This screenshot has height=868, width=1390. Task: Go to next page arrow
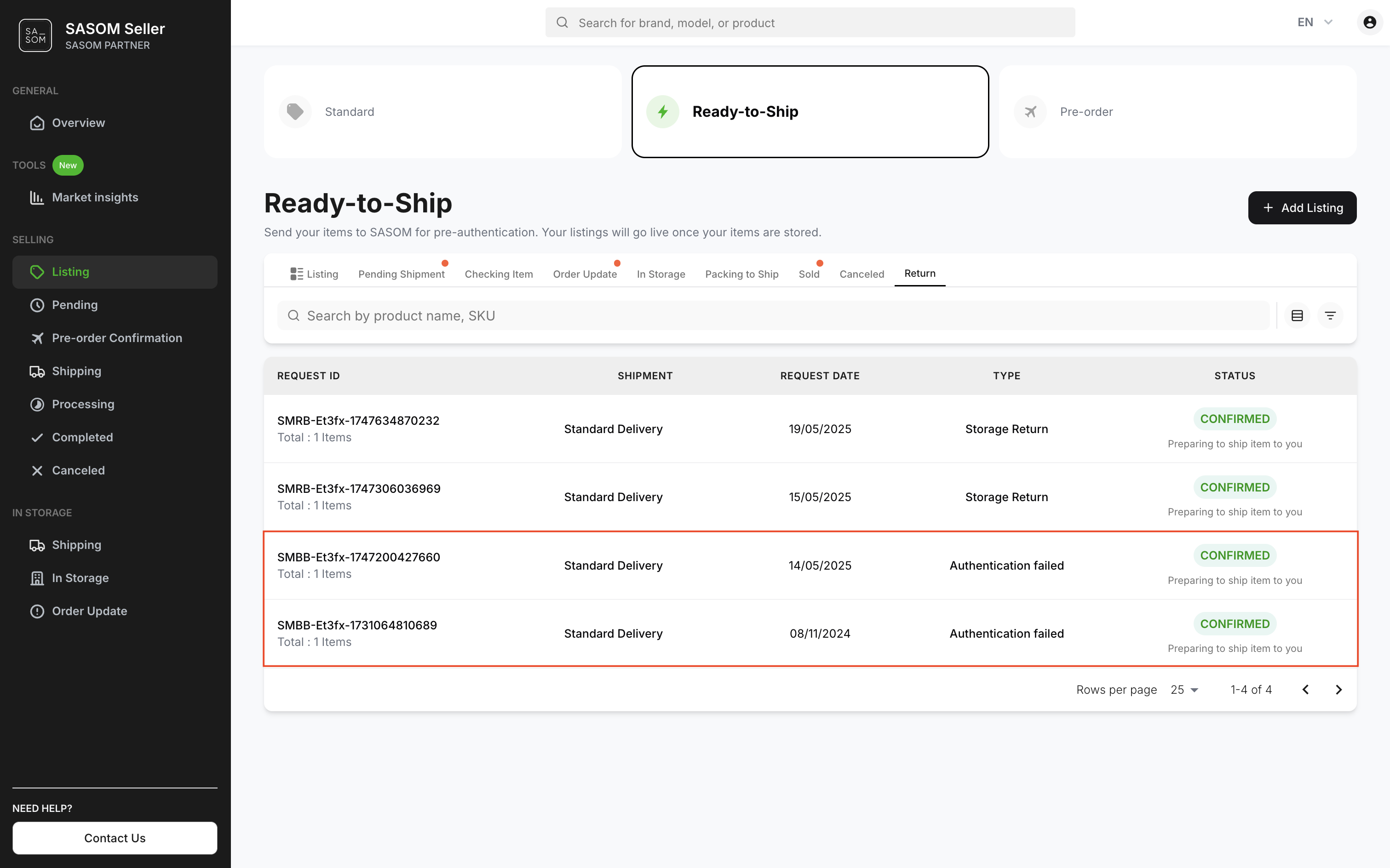click(1338, 690)
